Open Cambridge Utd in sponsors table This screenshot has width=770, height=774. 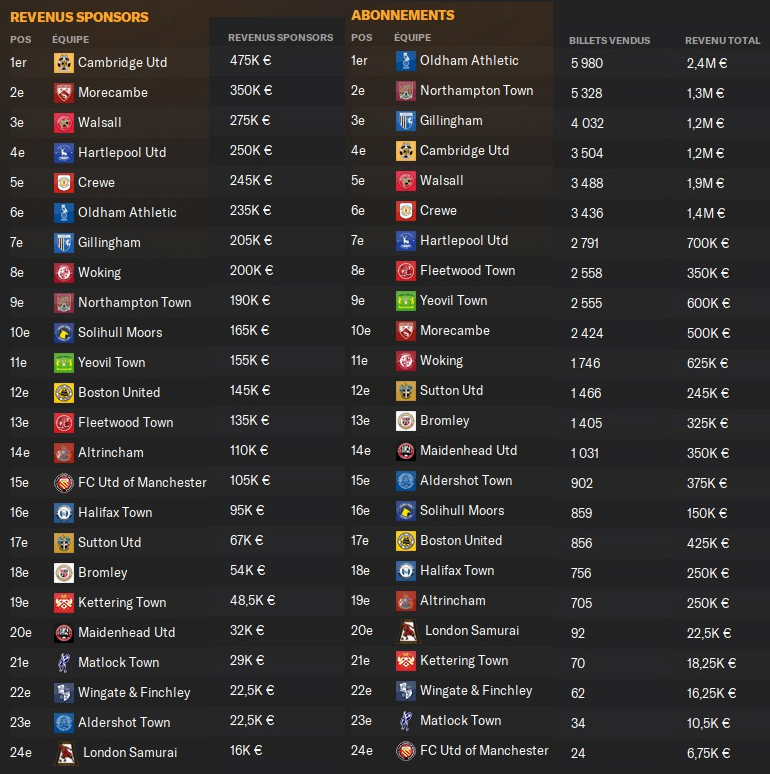tap(122, 63)
